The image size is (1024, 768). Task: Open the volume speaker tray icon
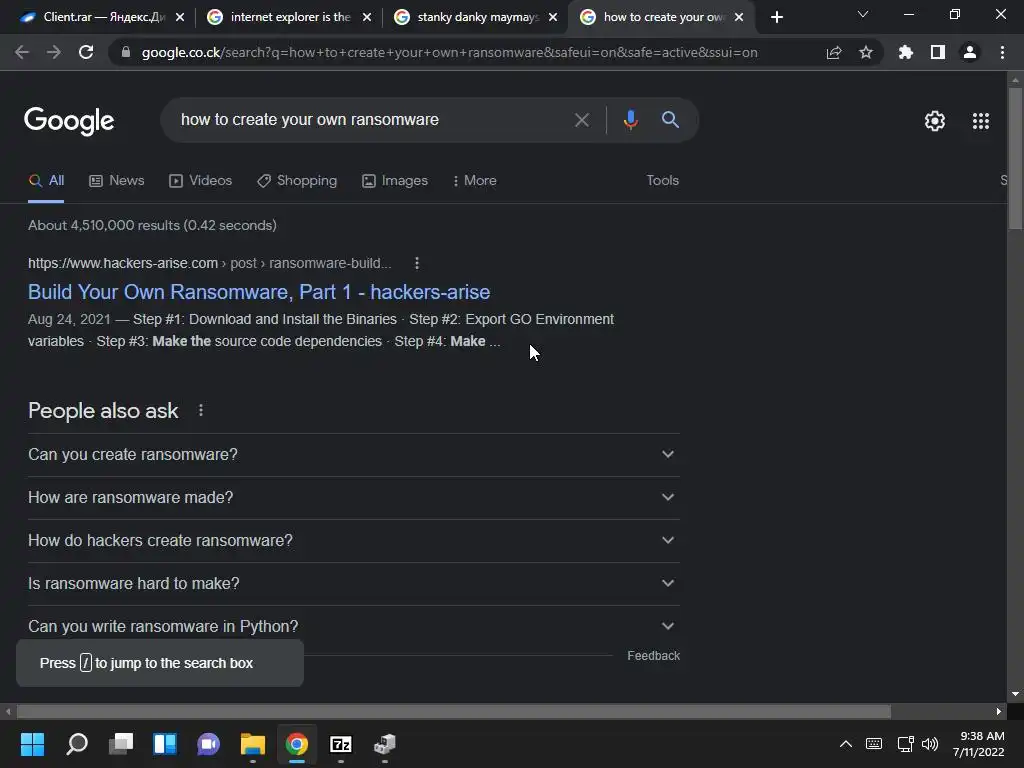[930, 744]
